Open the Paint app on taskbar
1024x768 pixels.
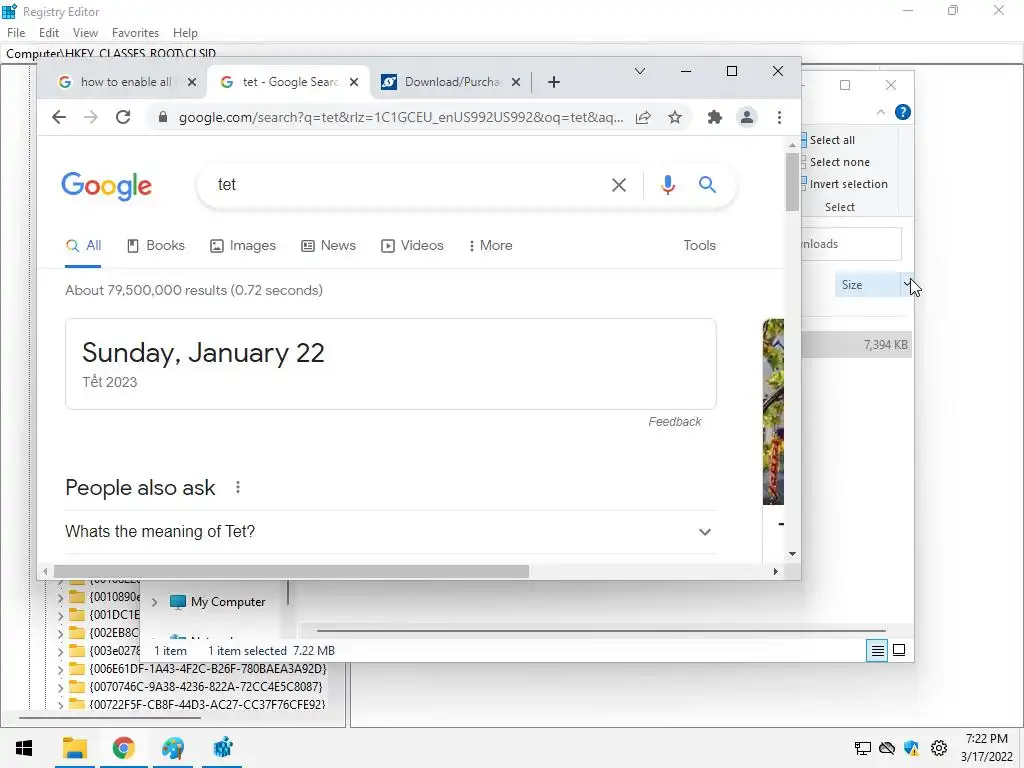click(173, 748)
